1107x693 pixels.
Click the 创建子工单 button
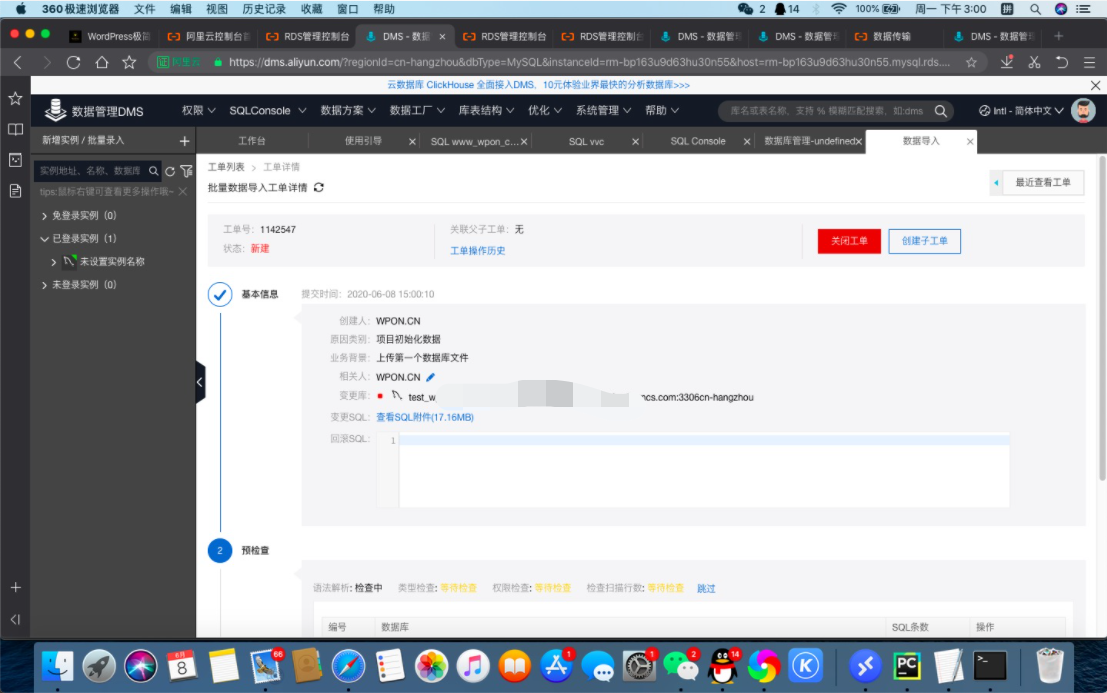pos(924,241)
